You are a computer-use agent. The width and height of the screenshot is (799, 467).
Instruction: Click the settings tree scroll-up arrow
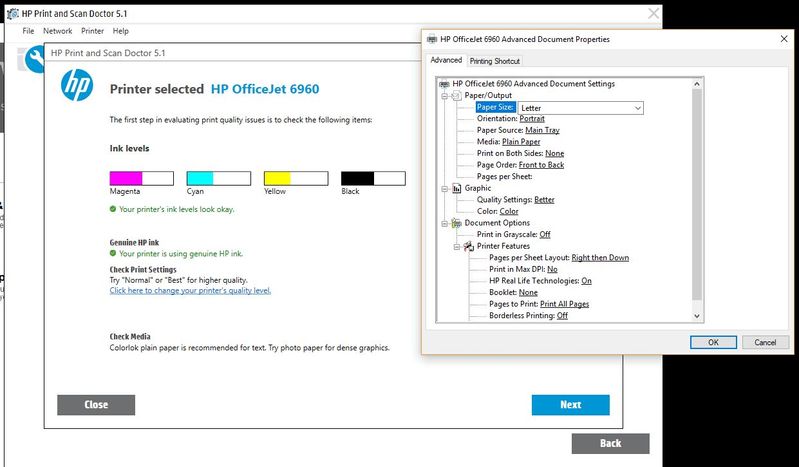pyautogui.click(x=697, y=84)
